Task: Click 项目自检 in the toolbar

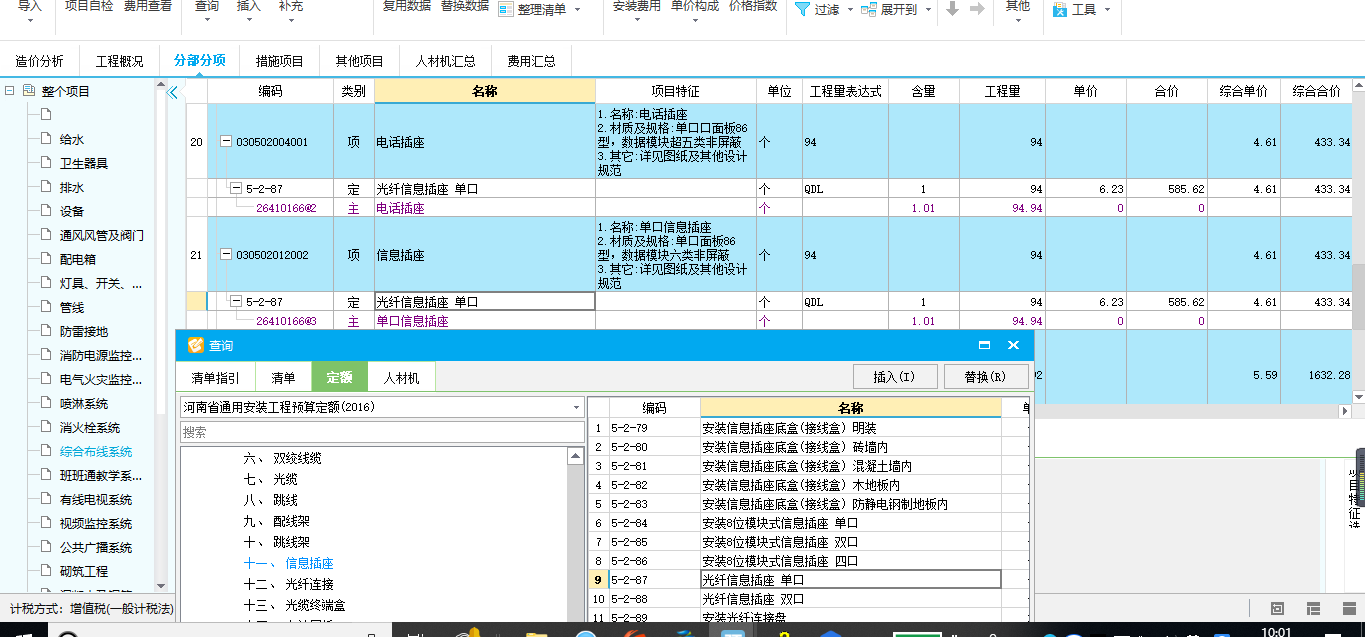Action: (89, 7)
